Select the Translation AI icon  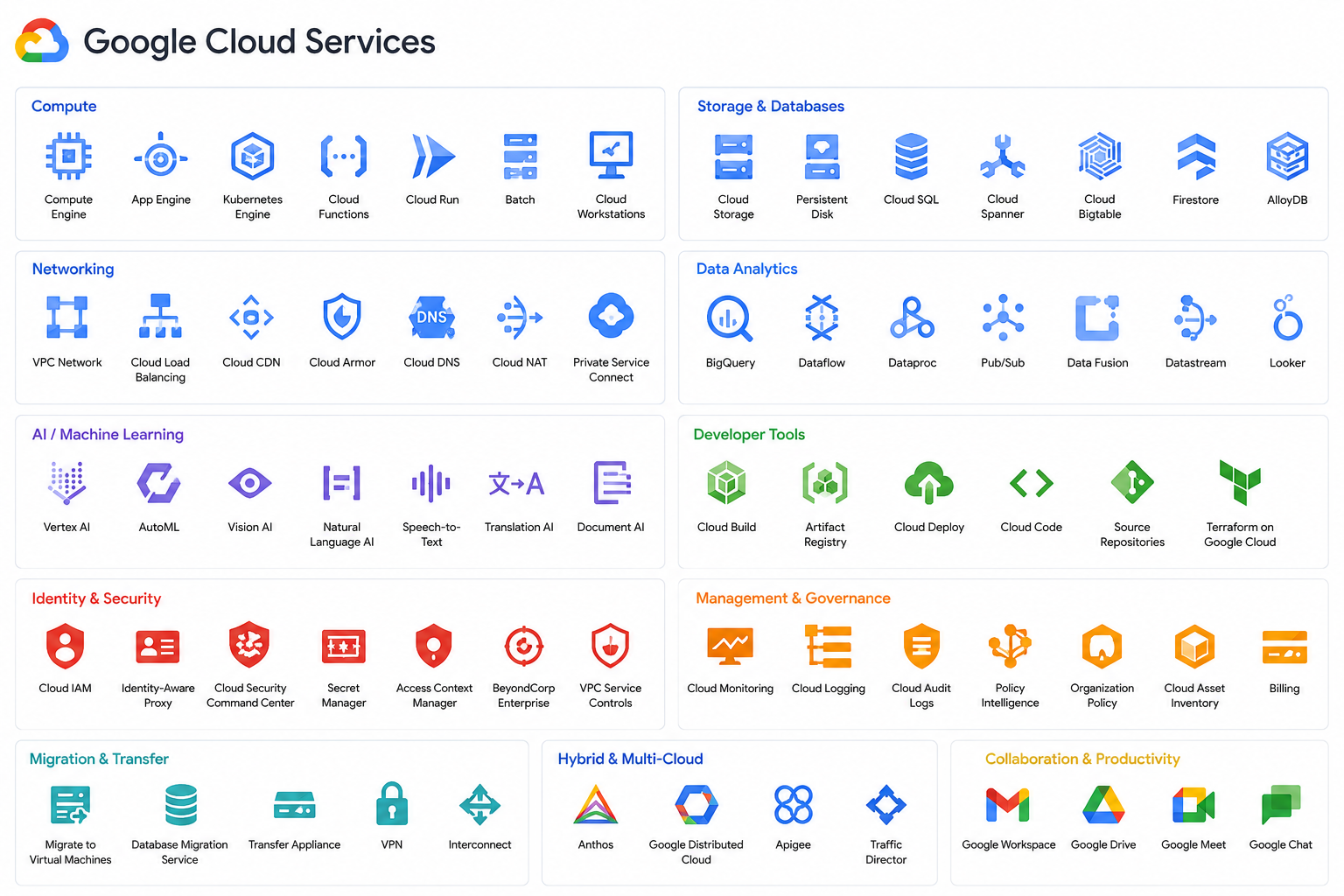point(517,483)
